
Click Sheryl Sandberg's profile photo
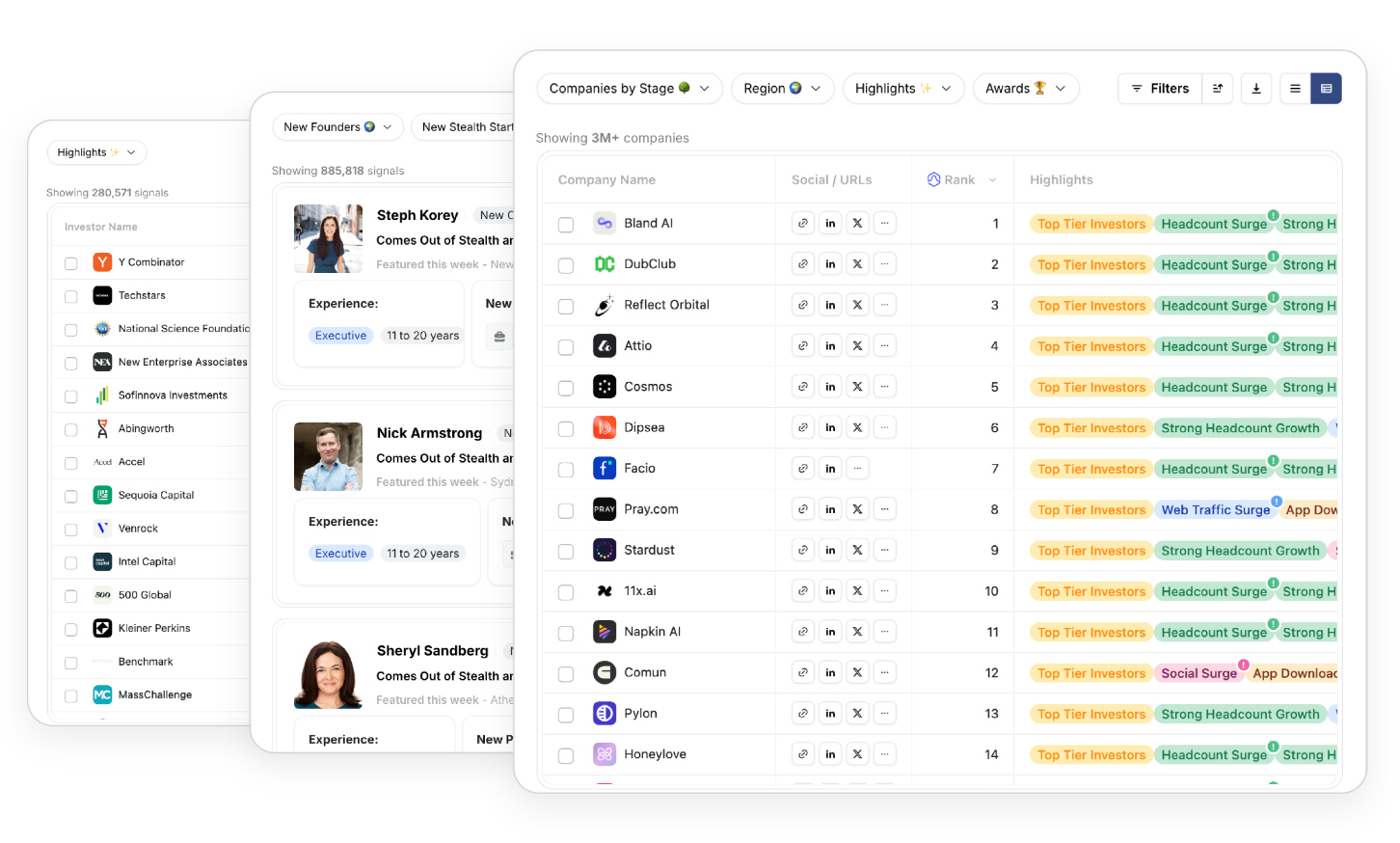pos(329,674)
